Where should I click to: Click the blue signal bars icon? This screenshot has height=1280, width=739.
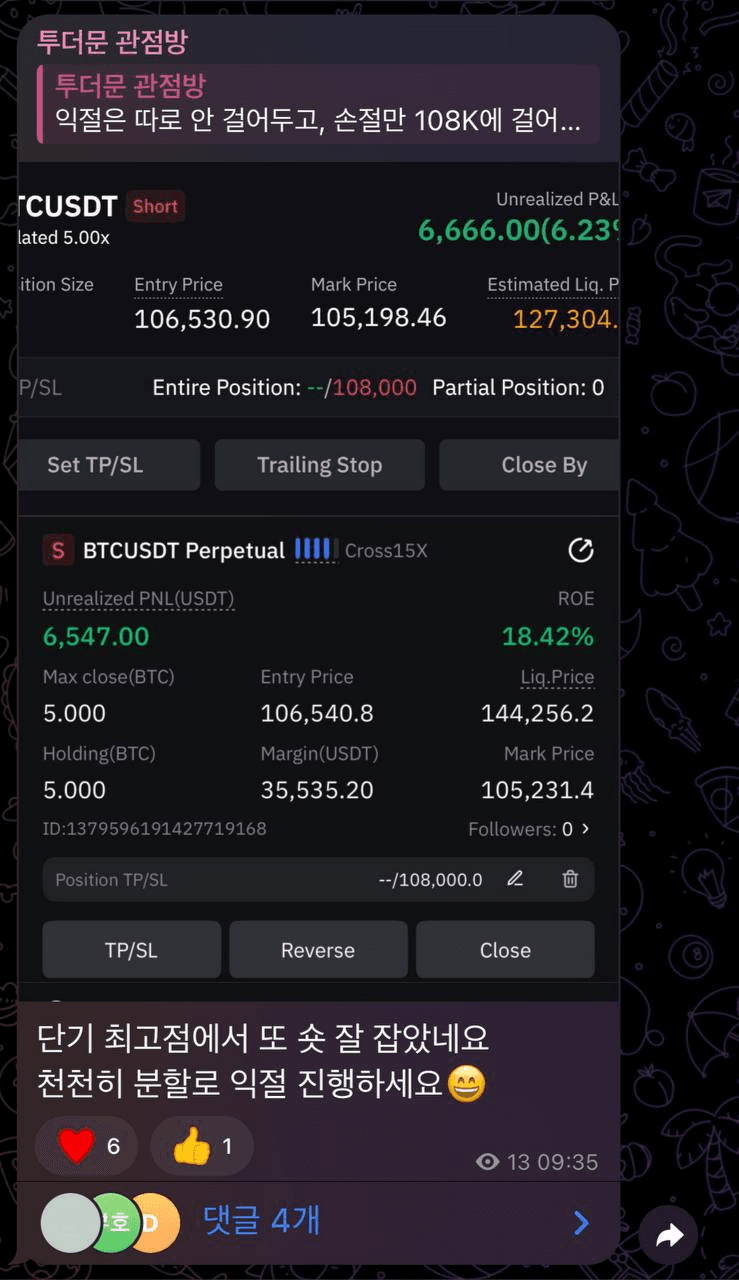pos(312,549)
